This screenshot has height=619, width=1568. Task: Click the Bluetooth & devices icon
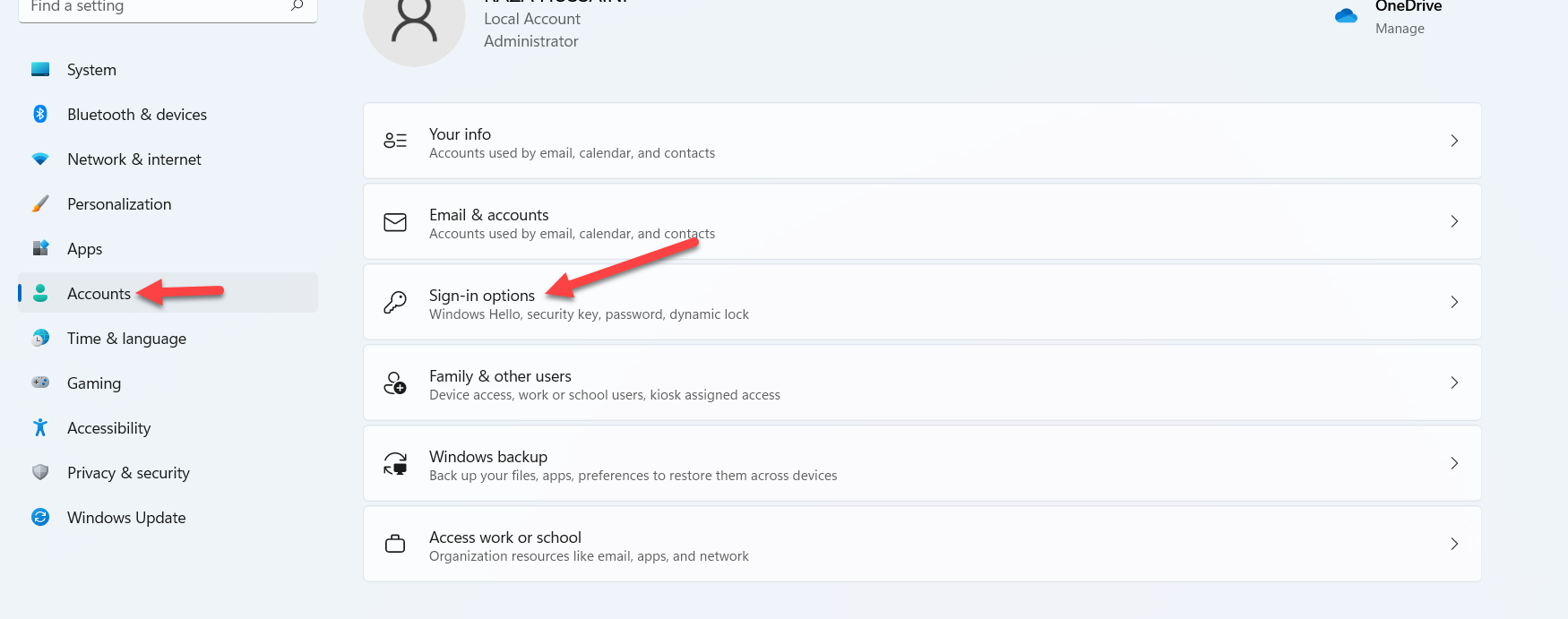pos(40,114)
